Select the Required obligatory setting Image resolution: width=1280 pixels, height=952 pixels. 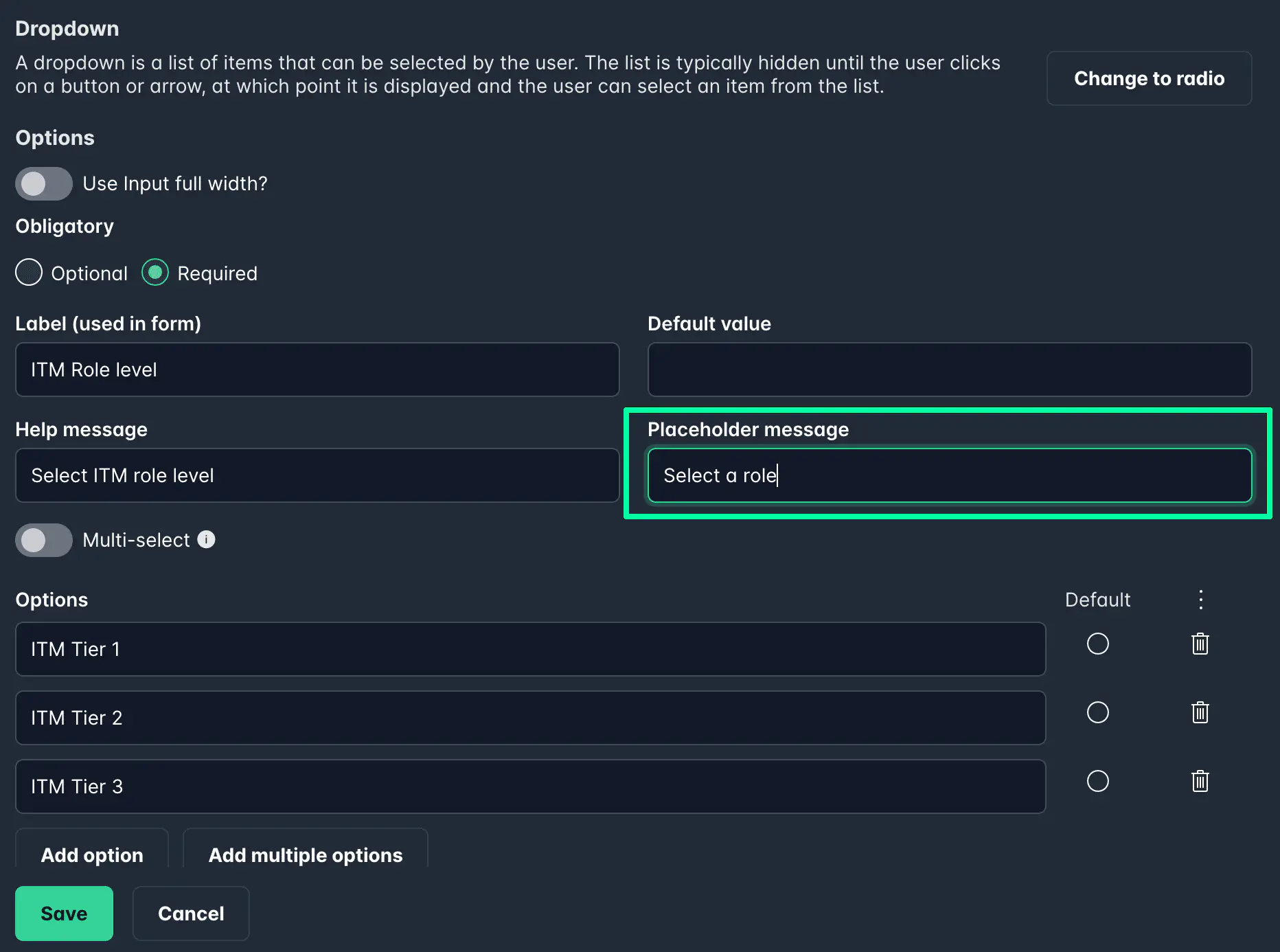[x=155, y=273]
